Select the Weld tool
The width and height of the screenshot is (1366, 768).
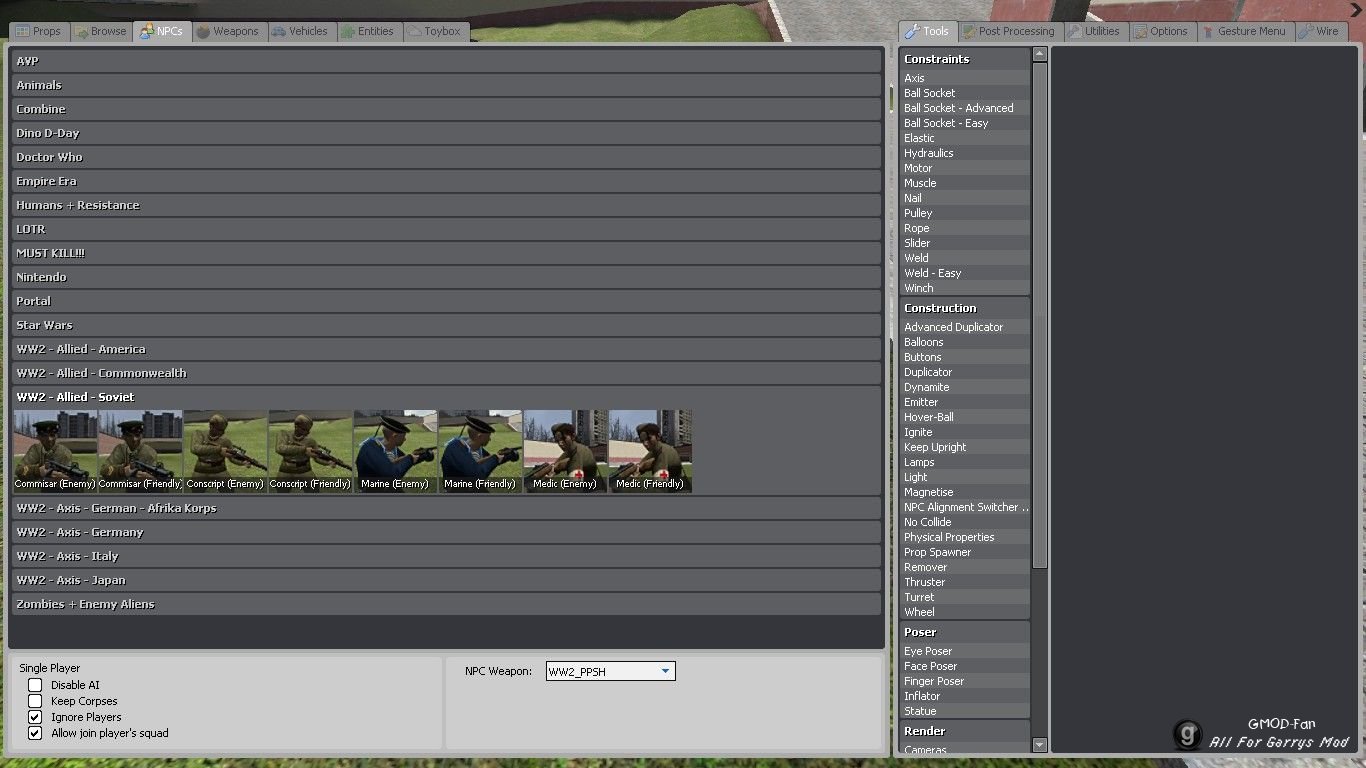[x=964, y=258]
